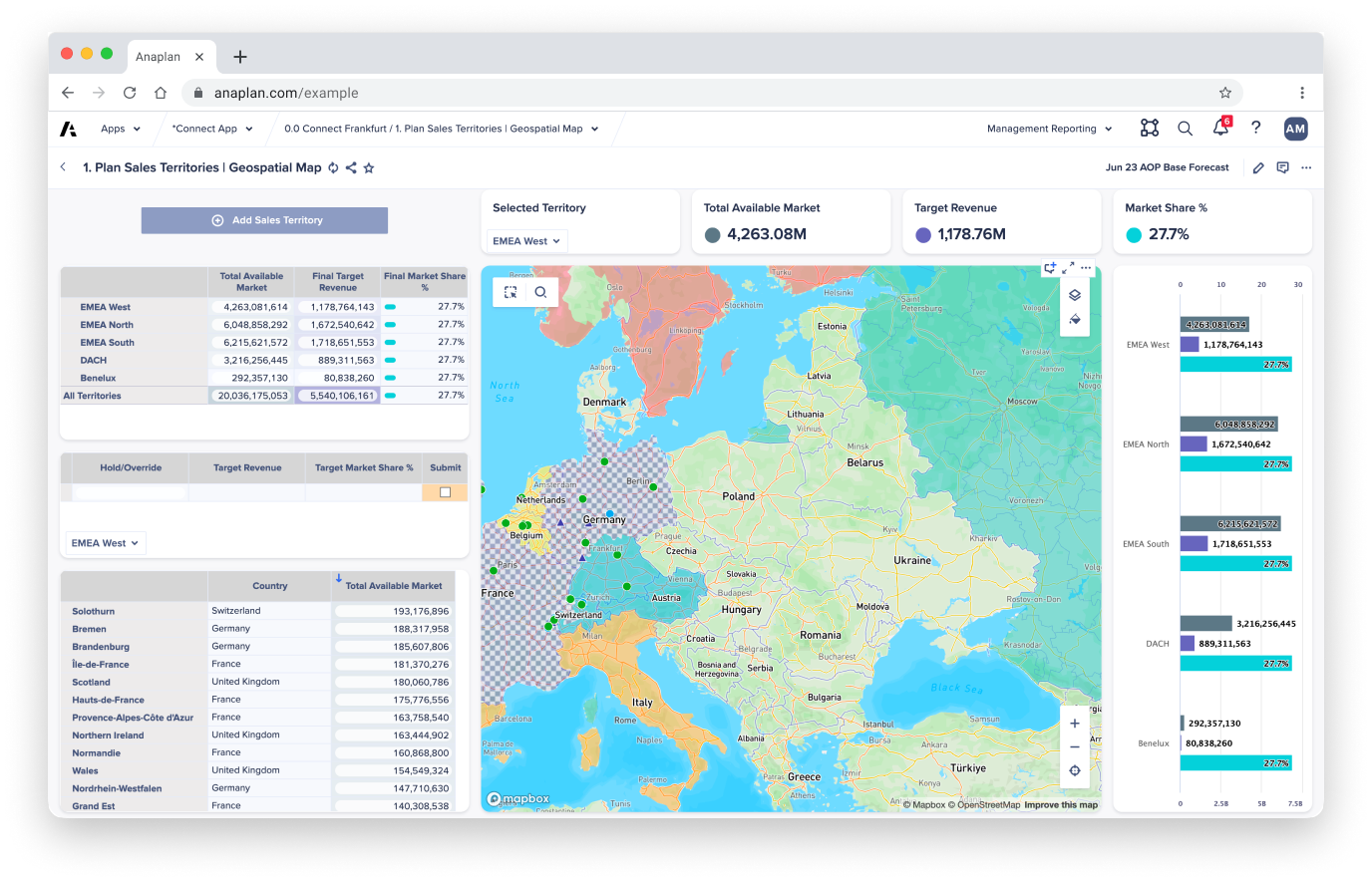Sort by the Total Available Market column header
The image size is (1372, 882).
pyautogui.click(x=394, y=586)
